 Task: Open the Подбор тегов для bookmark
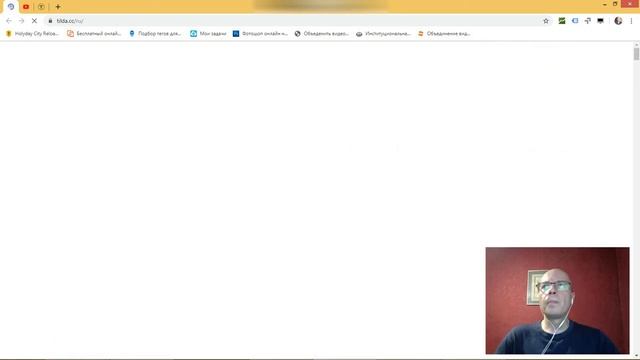pos(155,33)
